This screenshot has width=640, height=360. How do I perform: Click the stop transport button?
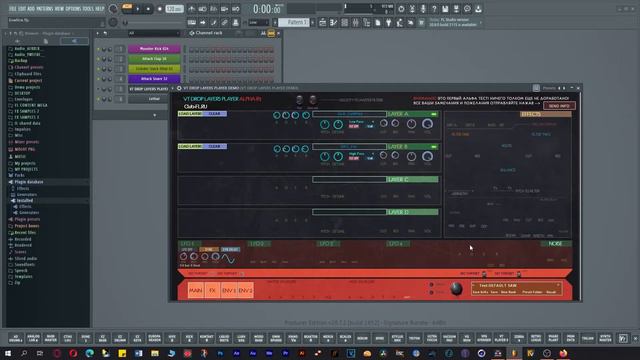point(148,9)
